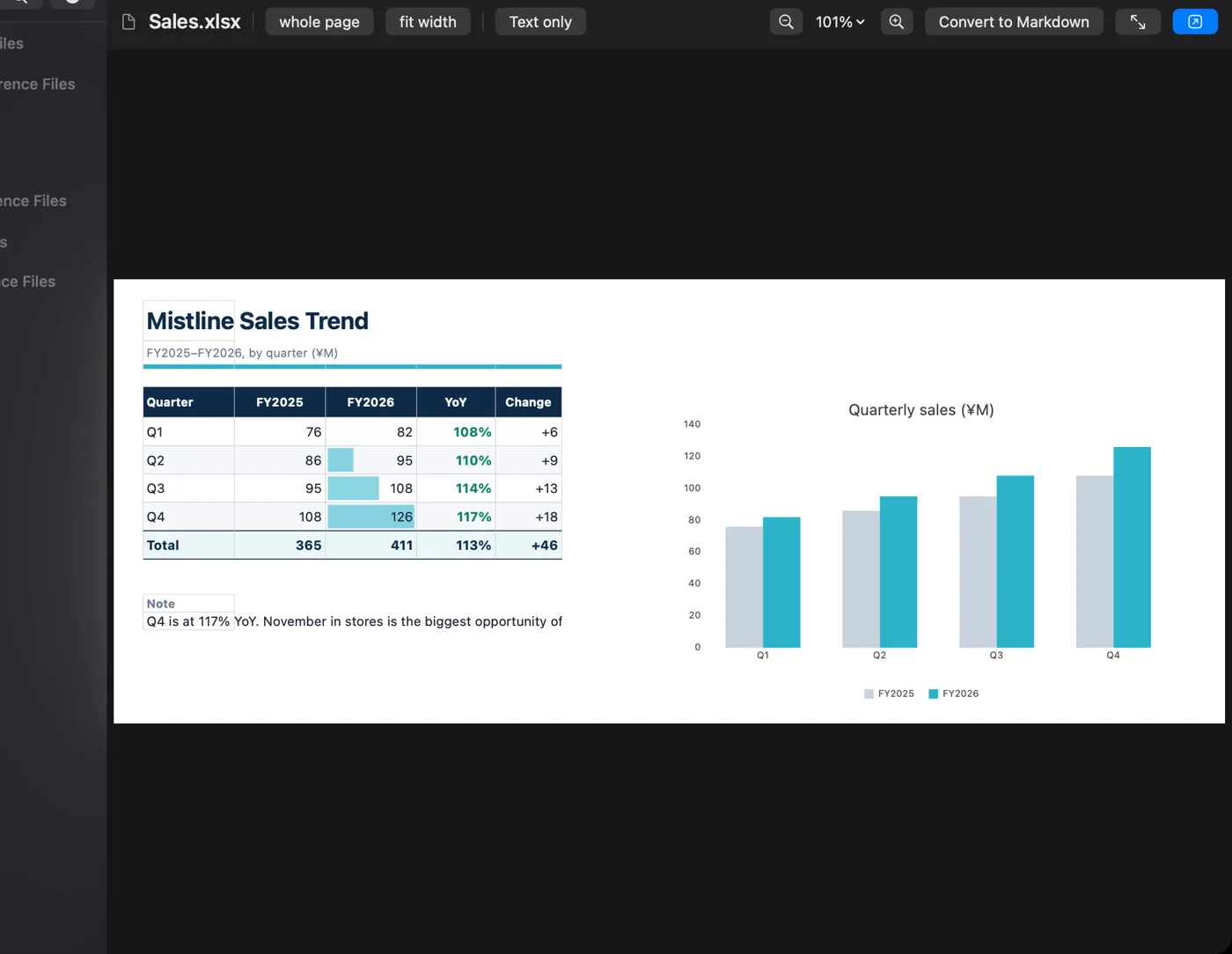This screenshot has width=1232, height=954.
Task: Click the 126 FY2026 Q4 cell
Action: [x=370, y=517]
